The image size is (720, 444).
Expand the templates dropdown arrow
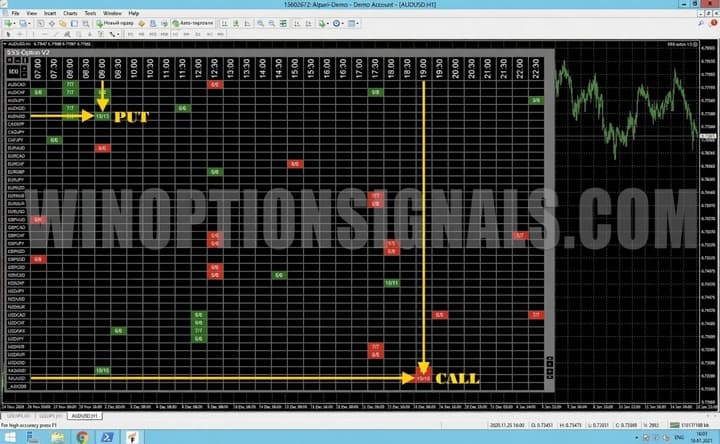(x=358, y=23)
